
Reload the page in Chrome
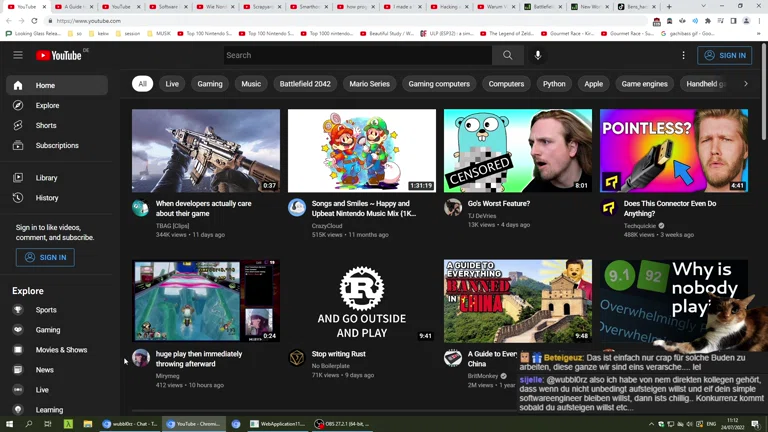pos(34,21)
